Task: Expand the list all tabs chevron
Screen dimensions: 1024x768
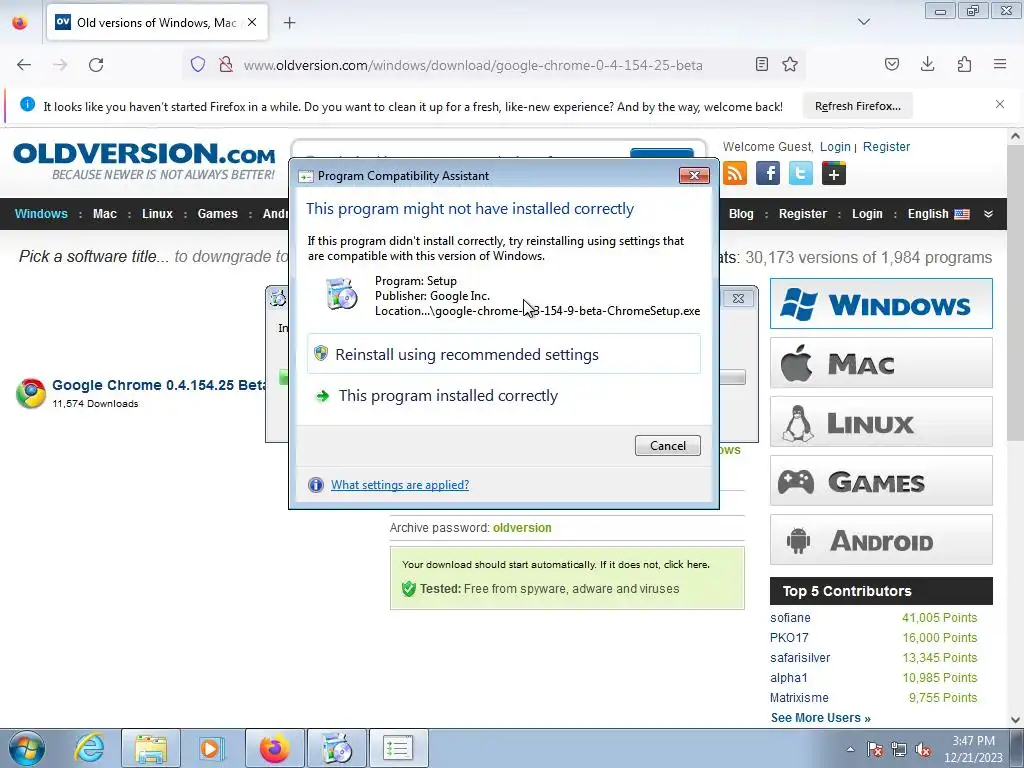Action: pyautogui.click(x=864, y=22)
